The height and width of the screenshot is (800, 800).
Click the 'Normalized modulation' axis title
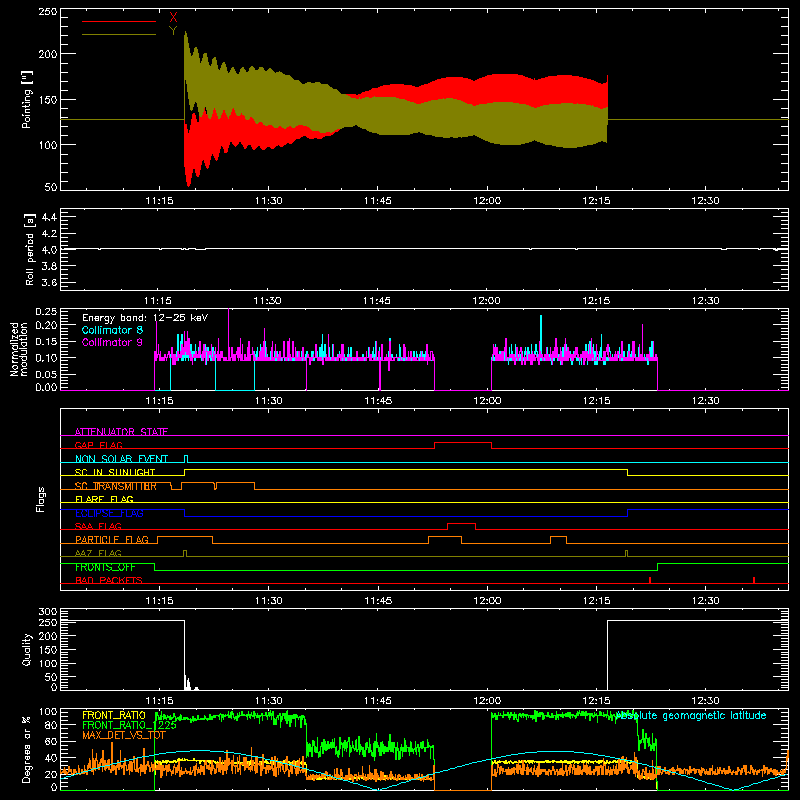pos(19,349)
